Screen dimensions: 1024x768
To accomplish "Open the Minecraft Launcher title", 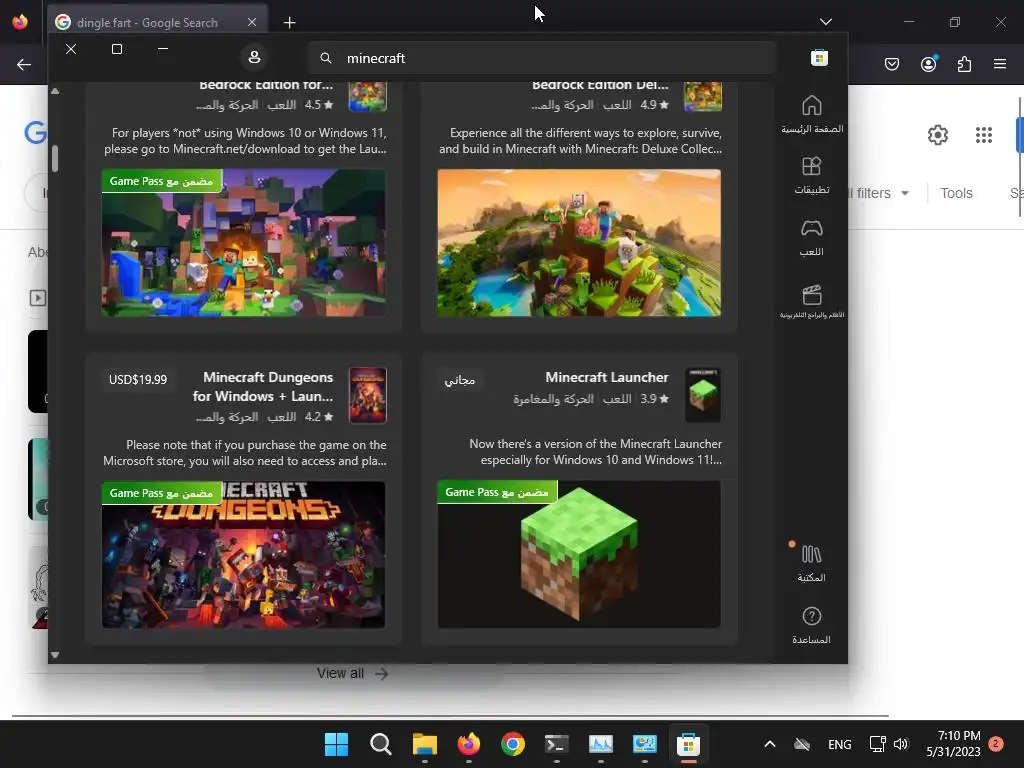I will tap(607, 377).
